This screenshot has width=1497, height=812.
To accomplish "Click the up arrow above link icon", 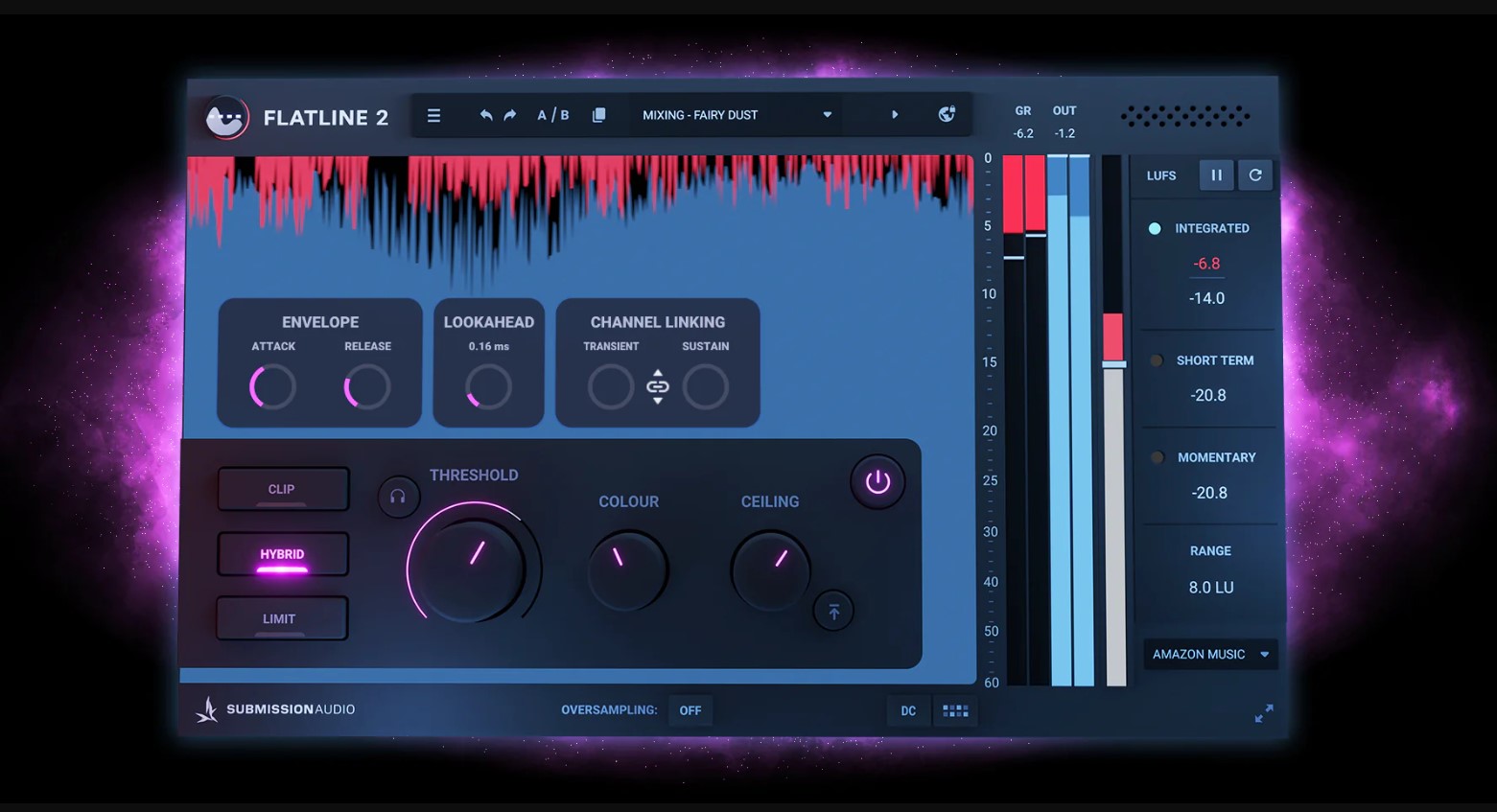I will [x=658, y=372].
